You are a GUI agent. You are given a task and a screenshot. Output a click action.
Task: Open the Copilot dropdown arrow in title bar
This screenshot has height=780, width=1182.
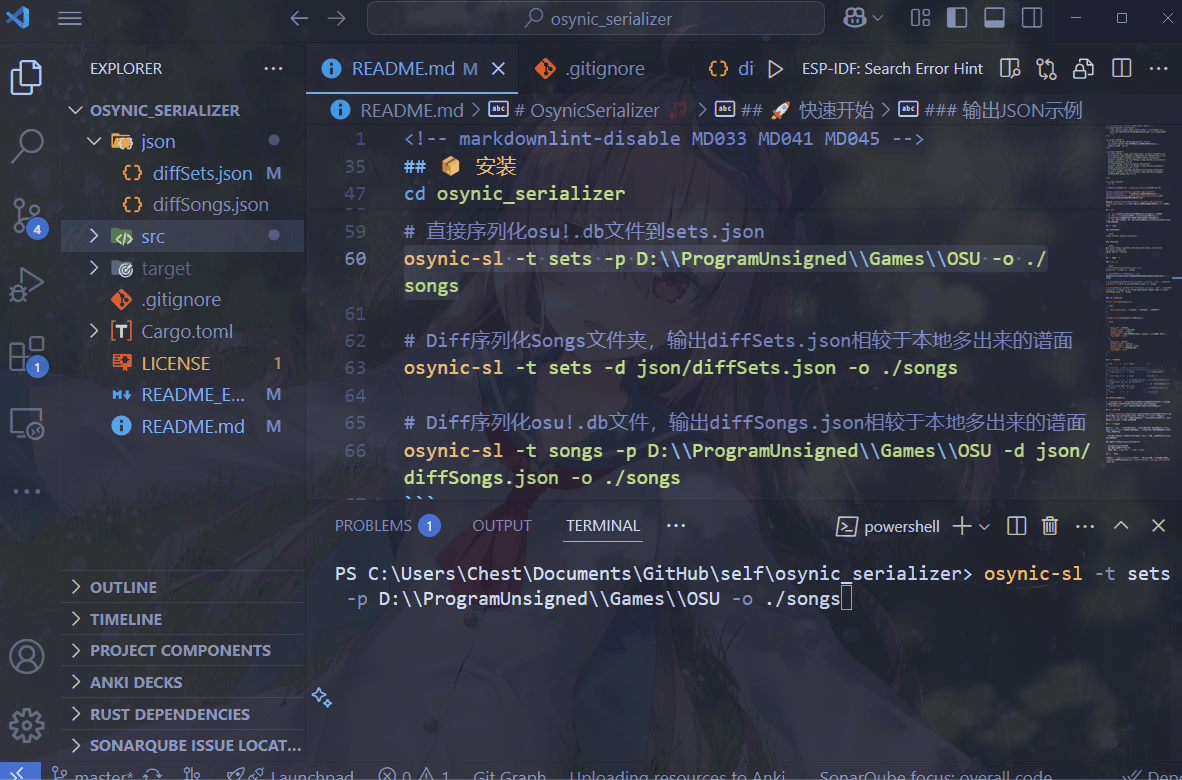pos(877,18)
